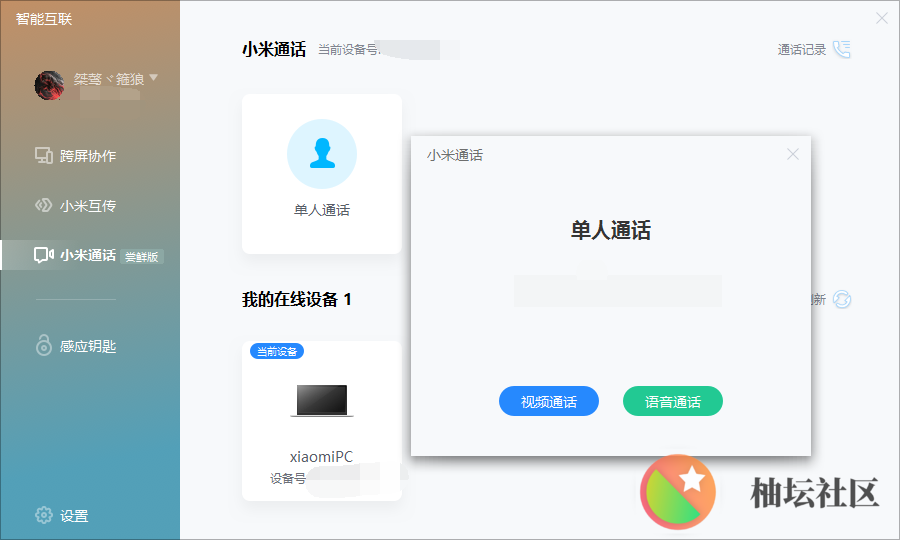
Task: Select the 感应钥匙 sidebar label
Action: [88, 346]
